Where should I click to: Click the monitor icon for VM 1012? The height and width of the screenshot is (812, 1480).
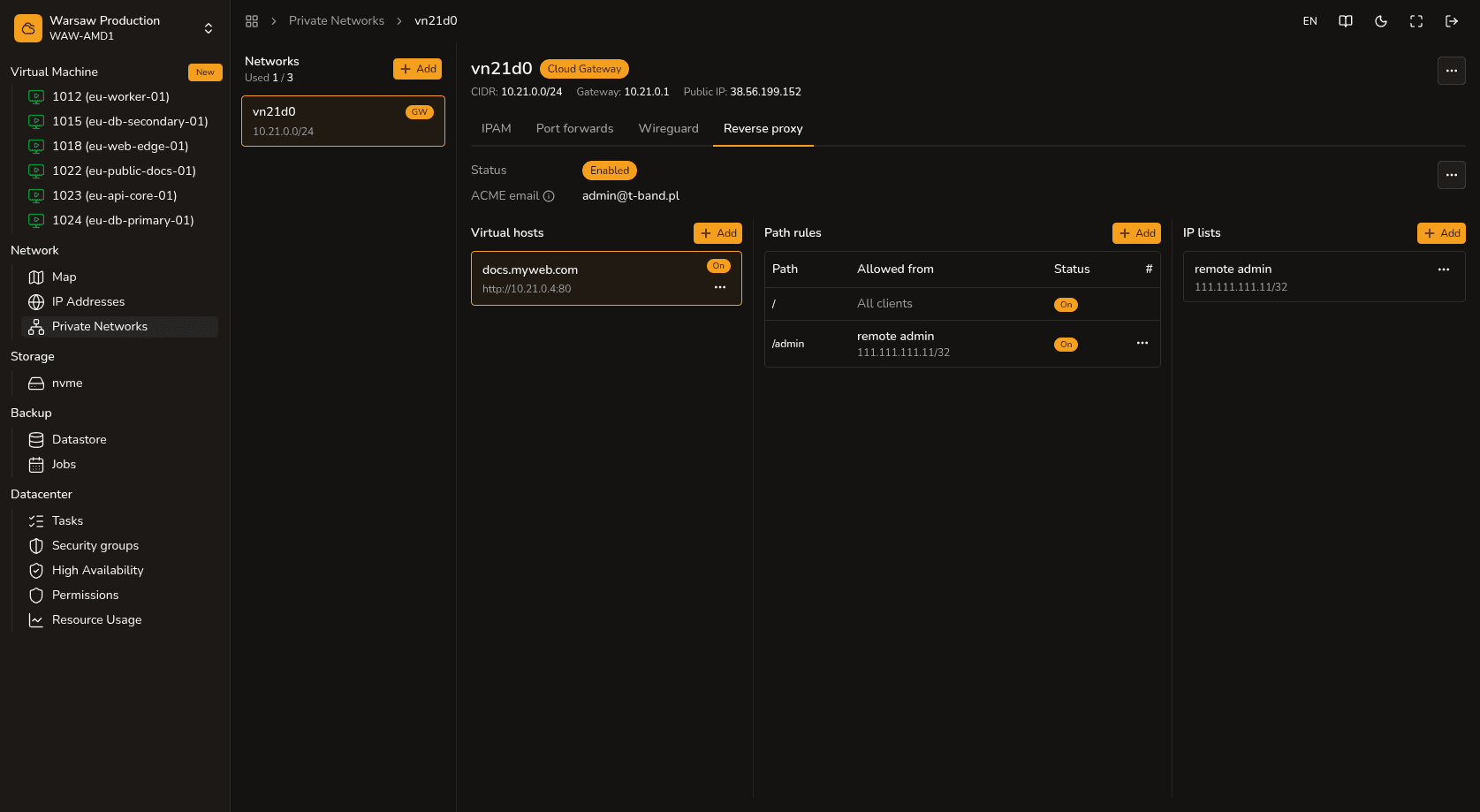36,96
